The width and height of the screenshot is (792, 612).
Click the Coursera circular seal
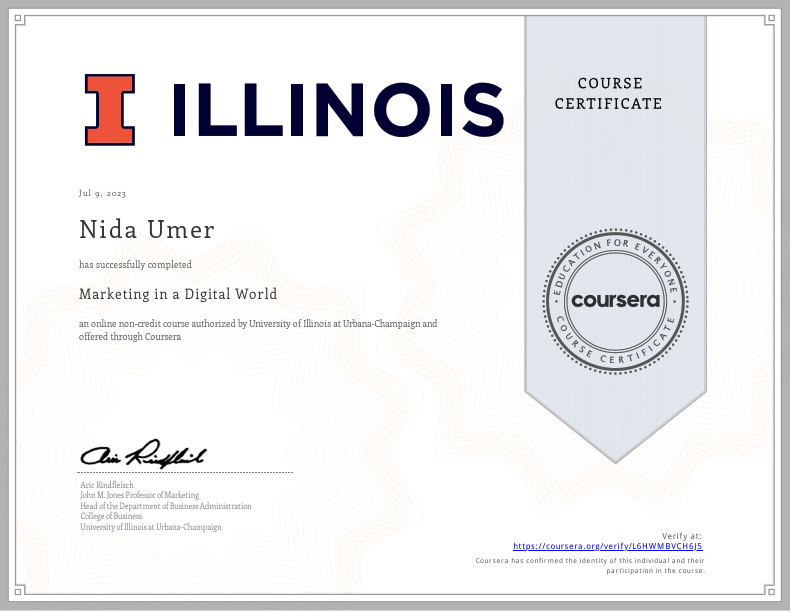point(615,301)
